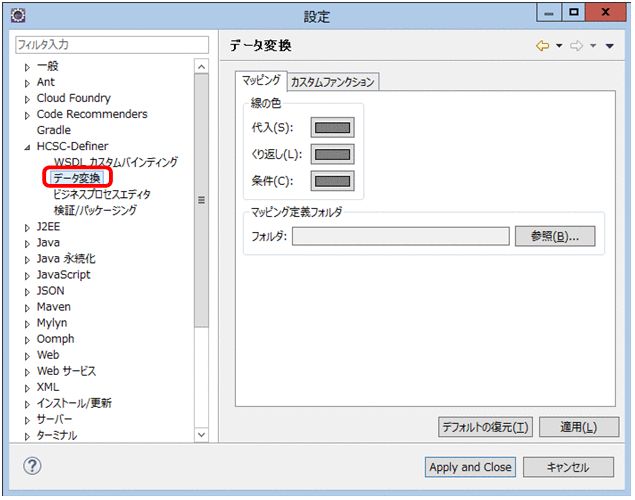
Task: Close the 設定 dialog window
Action: click(x=605, y=13)
